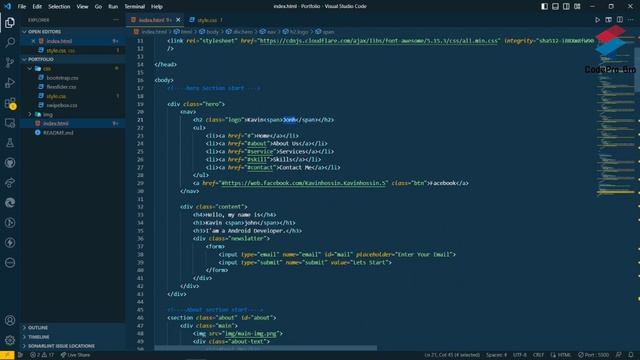Image resolution: width=640 pixels, height=360 pixels.
Task: Open bootstrap.css in explorer
Action: pos(62,78)
